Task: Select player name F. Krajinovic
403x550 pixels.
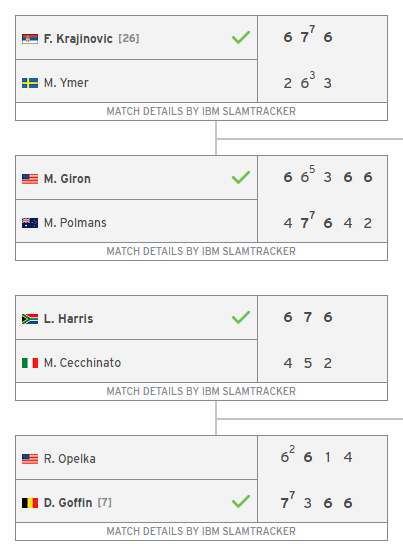Action: coord(78,39)
